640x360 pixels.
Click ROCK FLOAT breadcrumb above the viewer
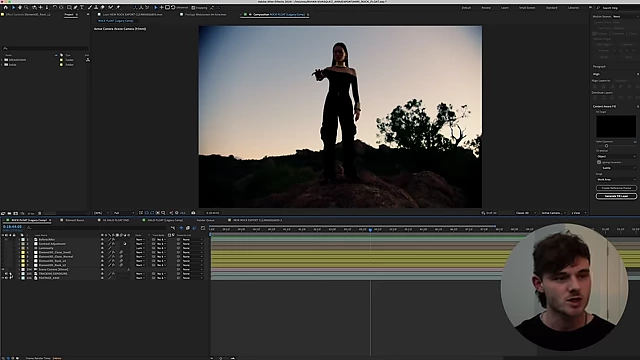tap(116, 20)
